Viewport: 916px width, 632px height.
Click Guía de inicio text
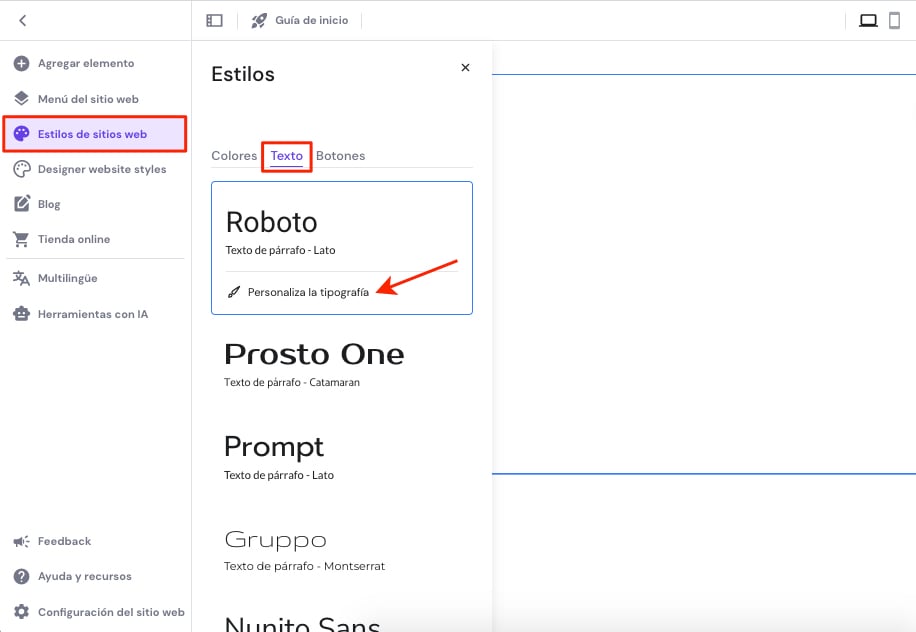click(x=311, y=20)
